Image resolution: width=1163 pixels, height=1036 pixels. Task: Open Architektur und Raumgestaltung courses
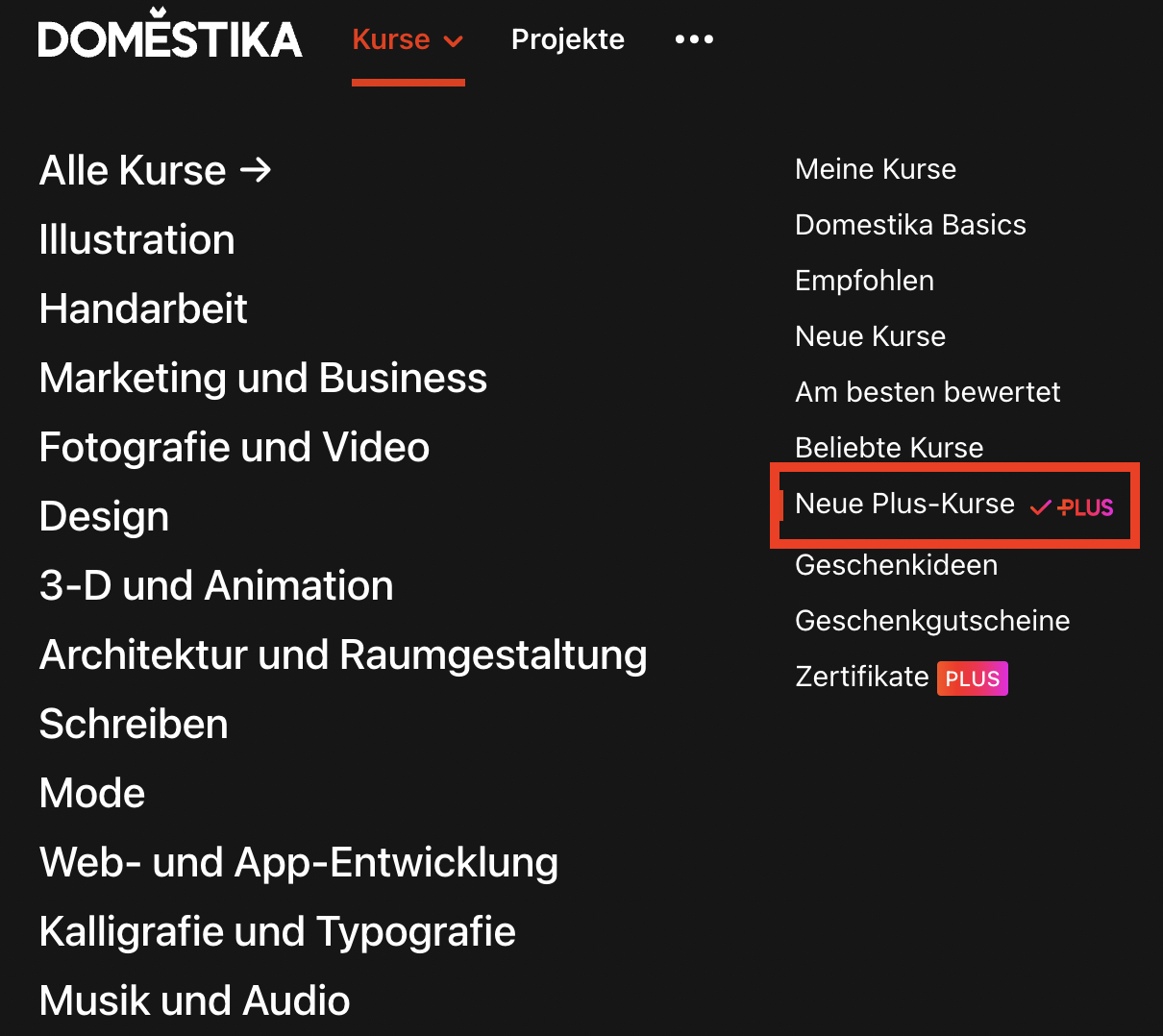pos(343,654)
